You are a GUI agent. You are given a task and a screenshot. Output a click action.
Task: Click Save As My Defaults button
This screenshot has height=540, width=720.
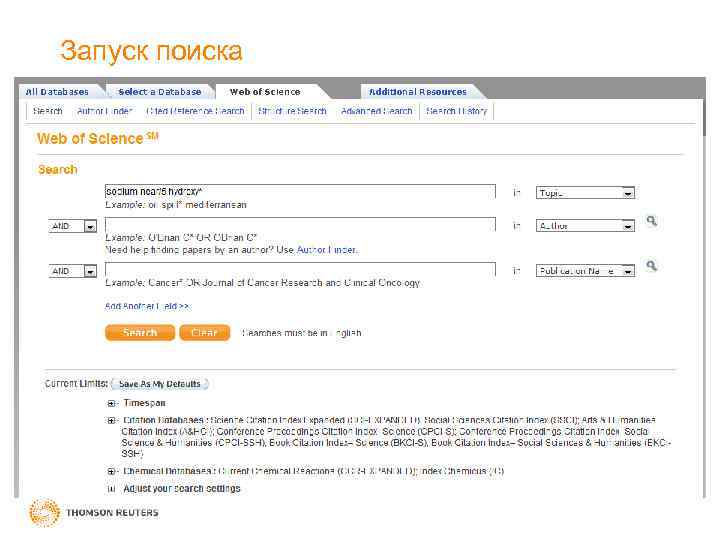pyautogui.click(x=160, y=384)
